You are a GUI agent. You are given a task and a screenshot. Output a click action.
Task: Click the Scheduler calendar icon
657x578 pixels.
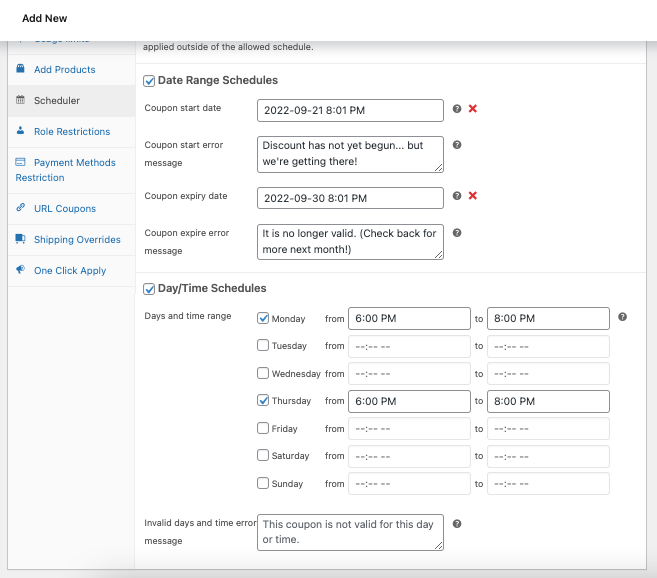20,100
